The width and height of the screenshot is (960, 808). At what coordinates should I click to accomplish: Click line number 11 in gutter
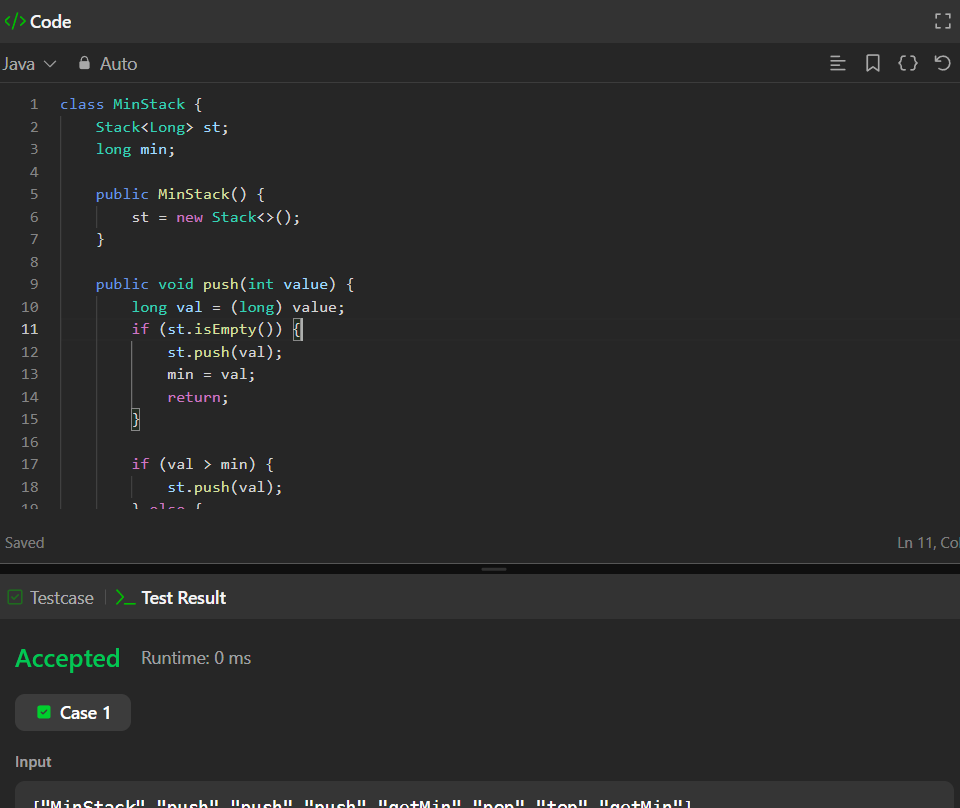click(x=29, y=329)
